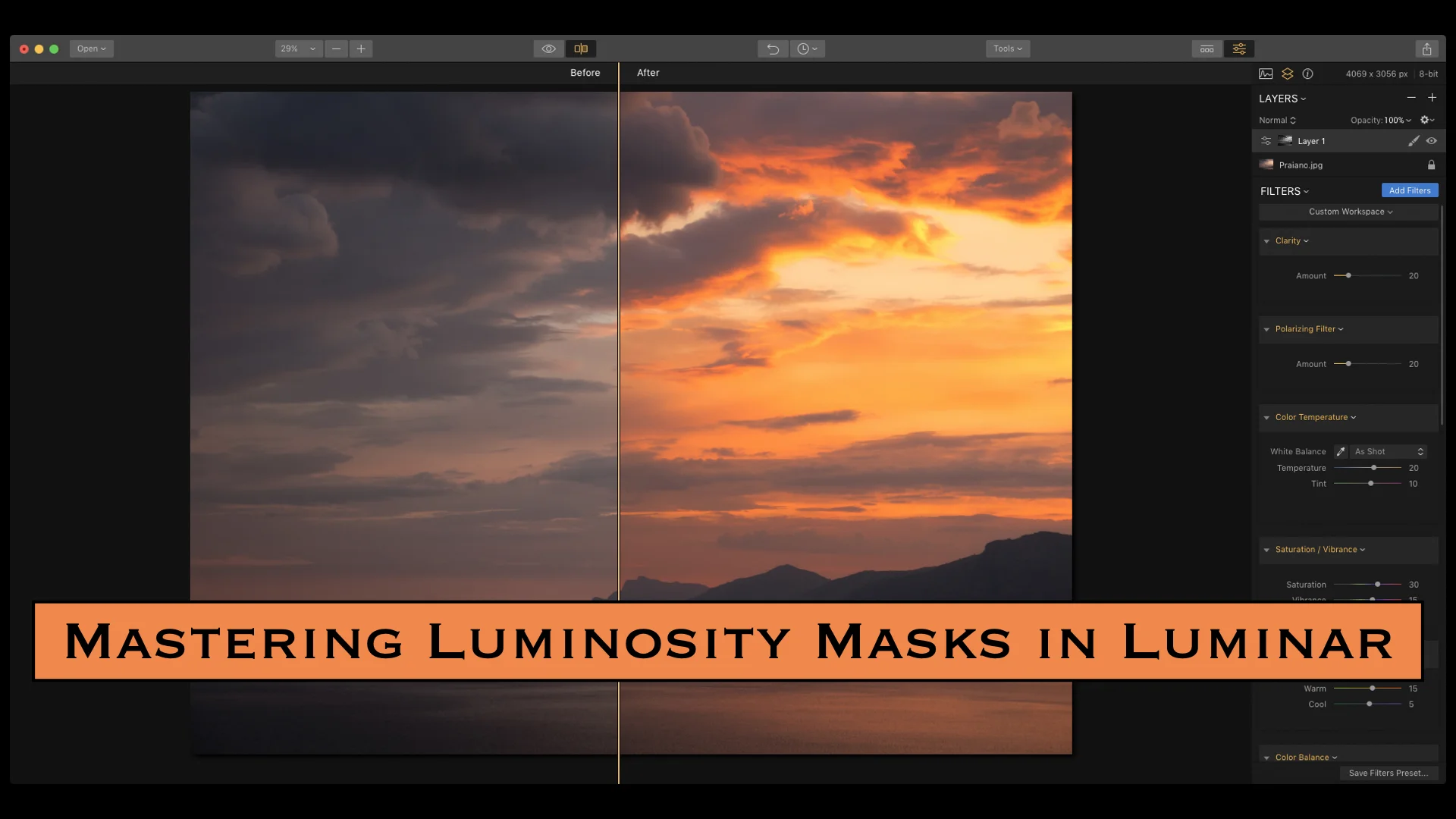Click the layers stack icon

(x=1287, y=74)
